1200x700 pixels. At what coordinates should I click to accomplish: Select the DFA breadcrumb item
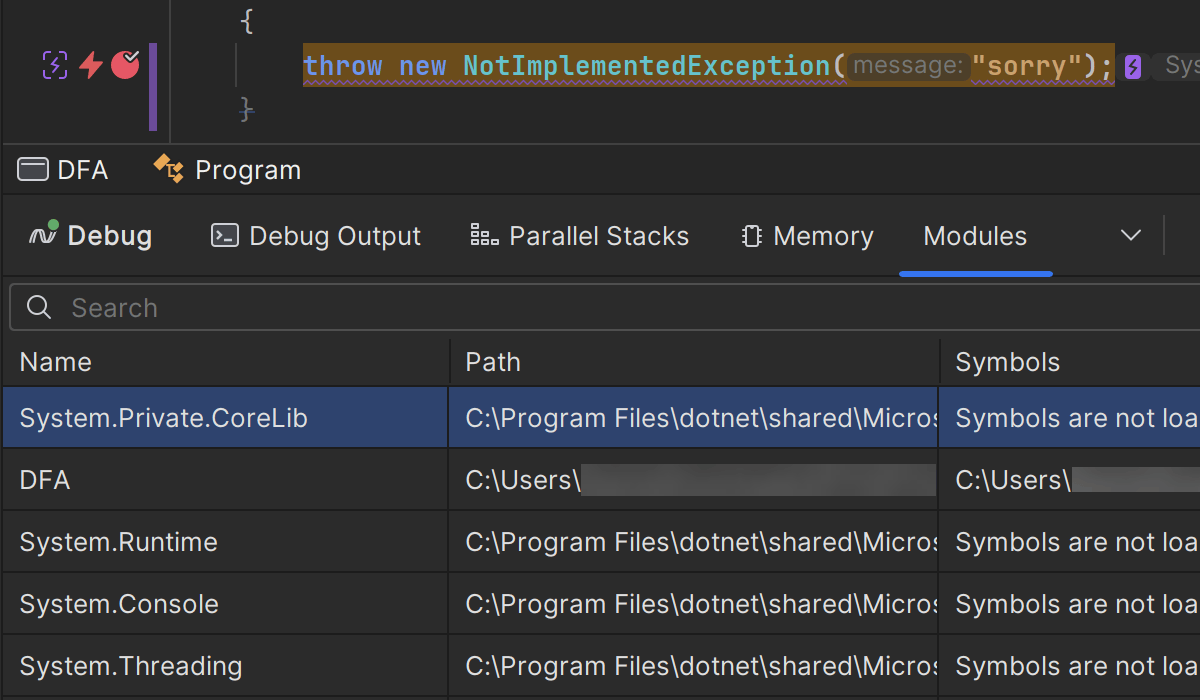click(63, 170)
